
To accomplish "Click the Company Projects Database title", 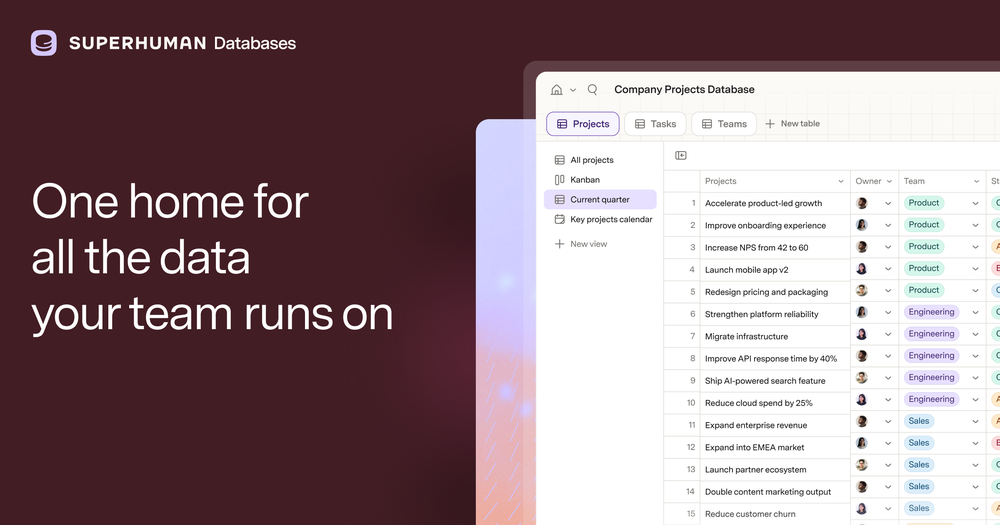I will [x=684, y=89].
